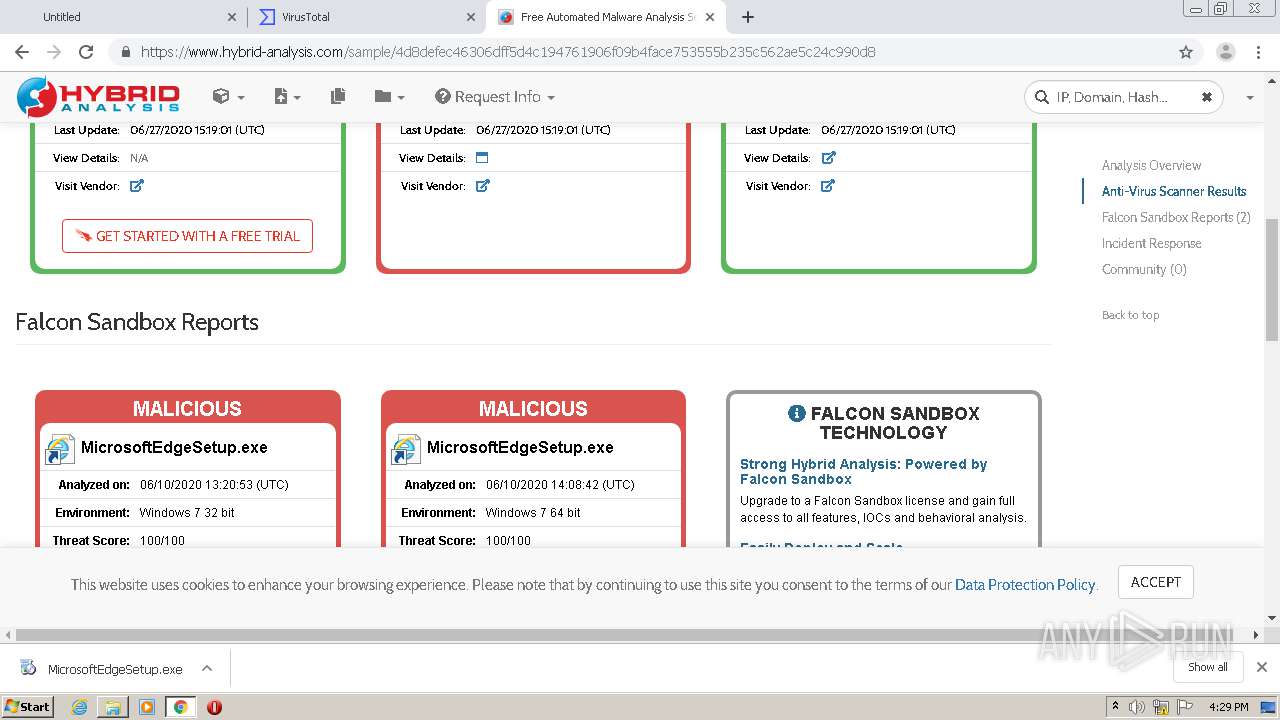Go to Falcon Sandbox Reports (2) section
This screenshot has width=1280, height=720.
(x=1176, y=217)
